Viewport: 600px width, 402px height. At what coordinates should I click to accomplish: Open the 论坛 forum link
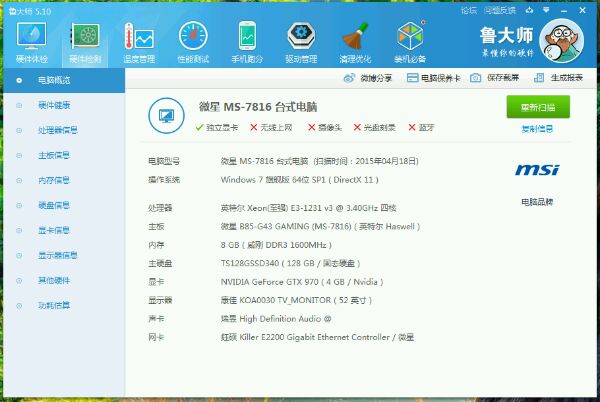coord(469,10)
